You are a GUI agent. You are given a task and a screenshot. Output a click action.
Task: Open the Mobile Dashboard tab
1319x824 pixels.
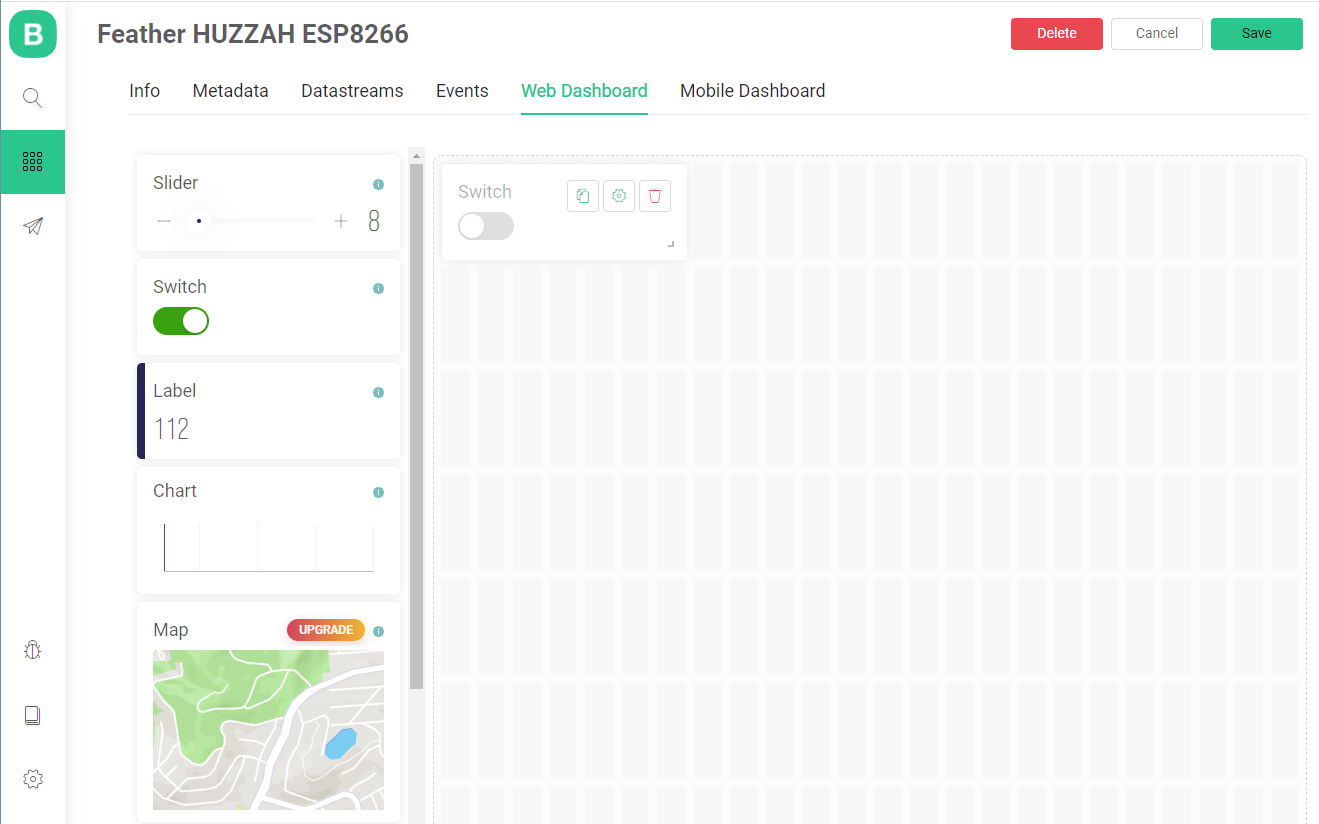click(753, 91)
